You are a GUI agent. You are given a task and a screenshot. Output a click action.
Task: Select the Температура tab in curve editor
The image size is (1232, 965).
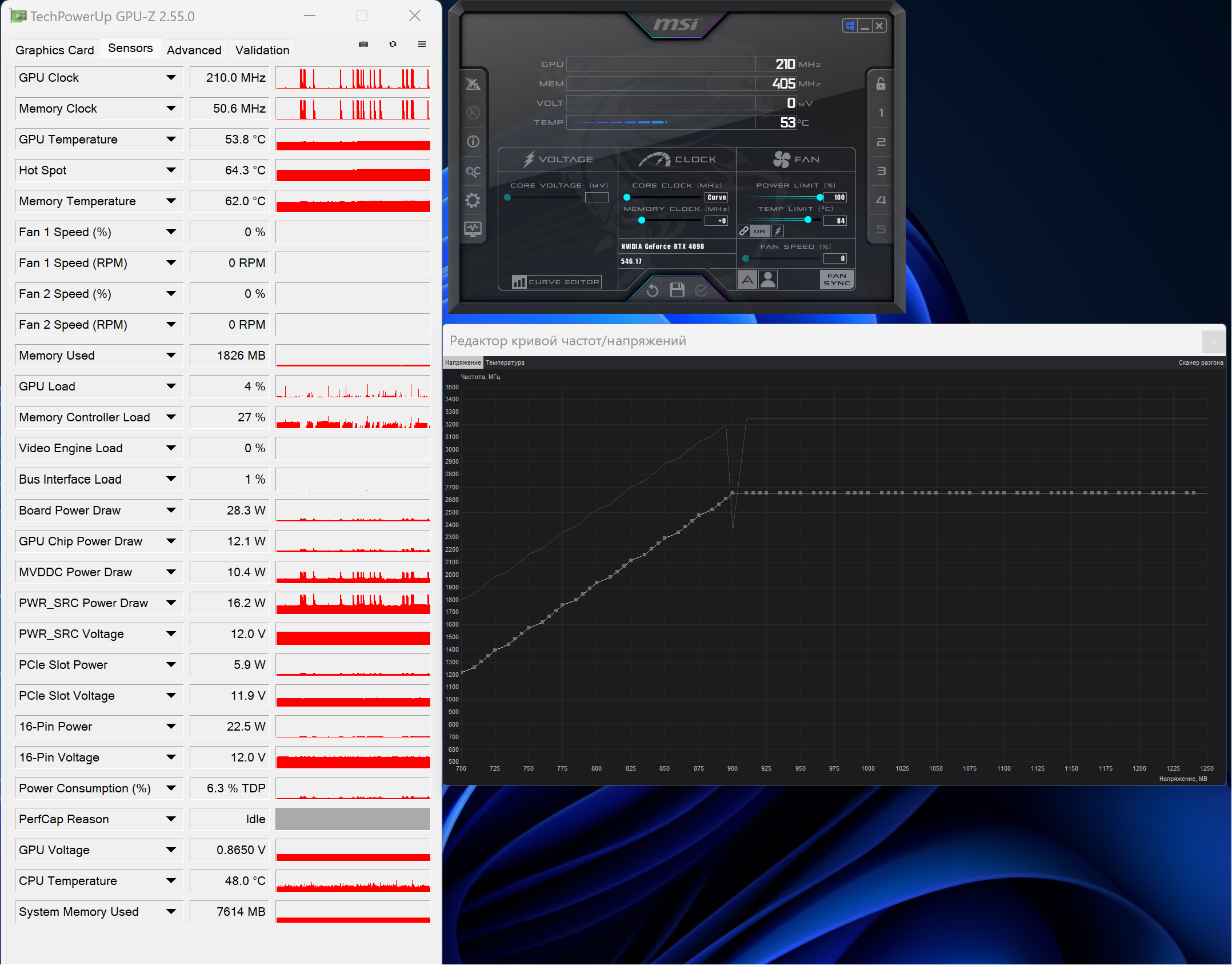pyautogui.click(x=505, y=363)
